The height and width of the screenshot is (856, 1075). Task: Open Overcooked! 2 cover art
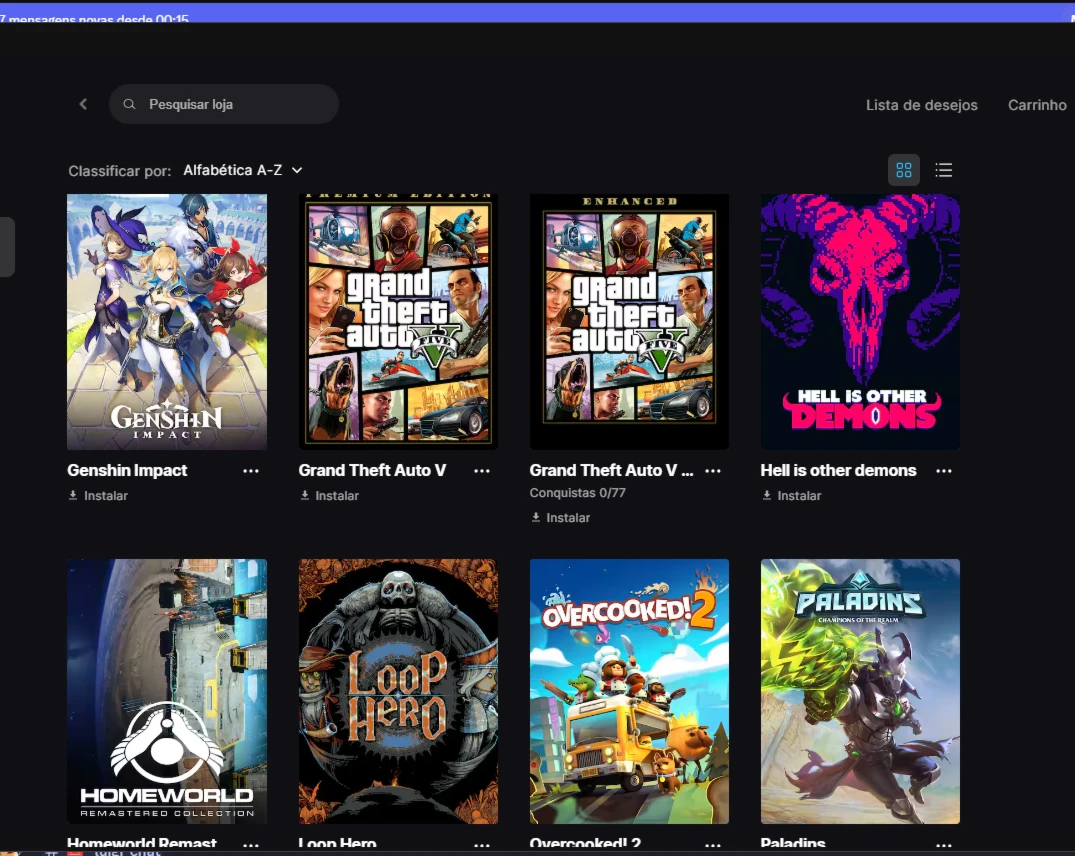pos(629,692)
